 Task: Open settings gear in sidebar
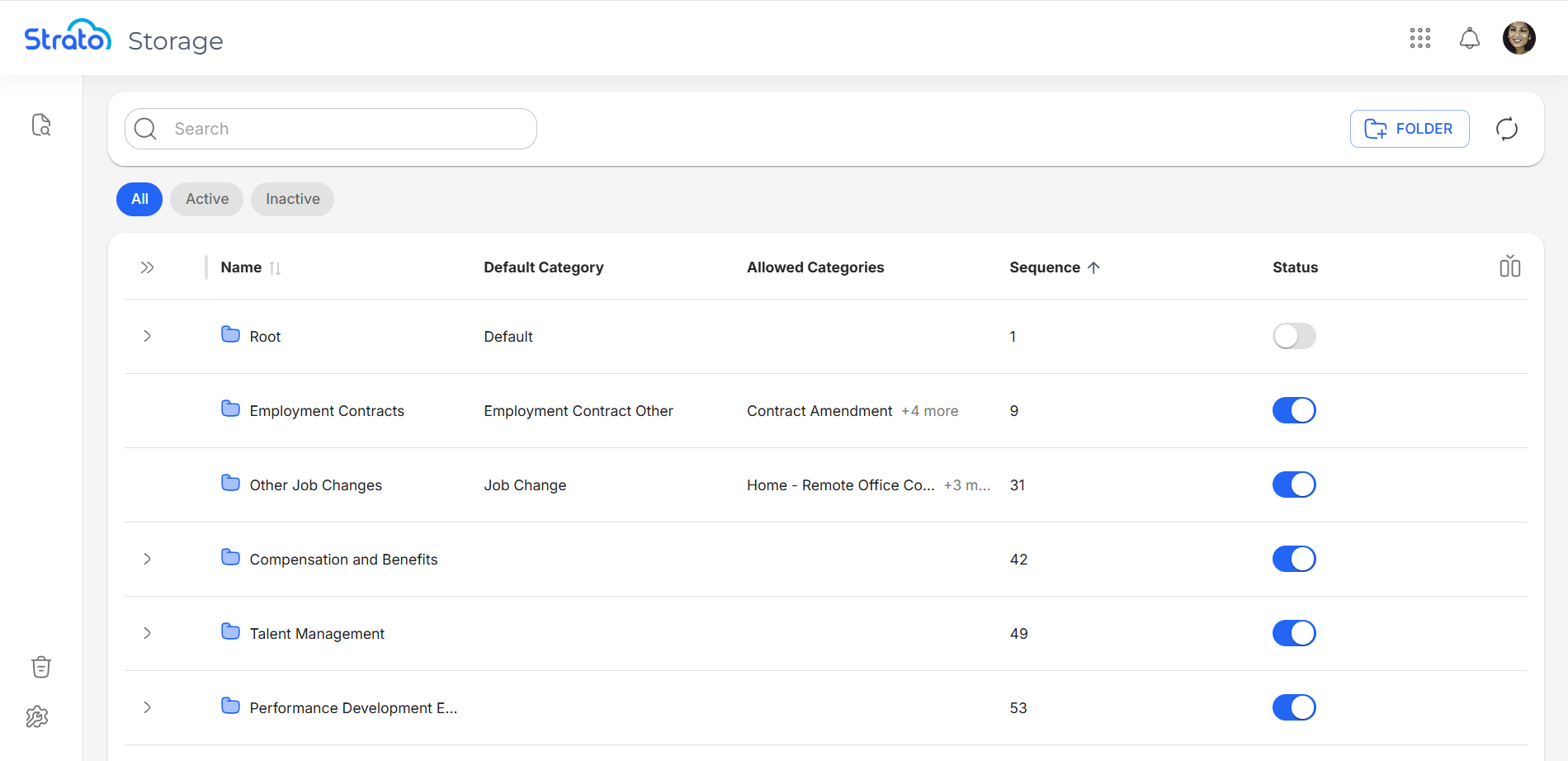tap(37, 716)
